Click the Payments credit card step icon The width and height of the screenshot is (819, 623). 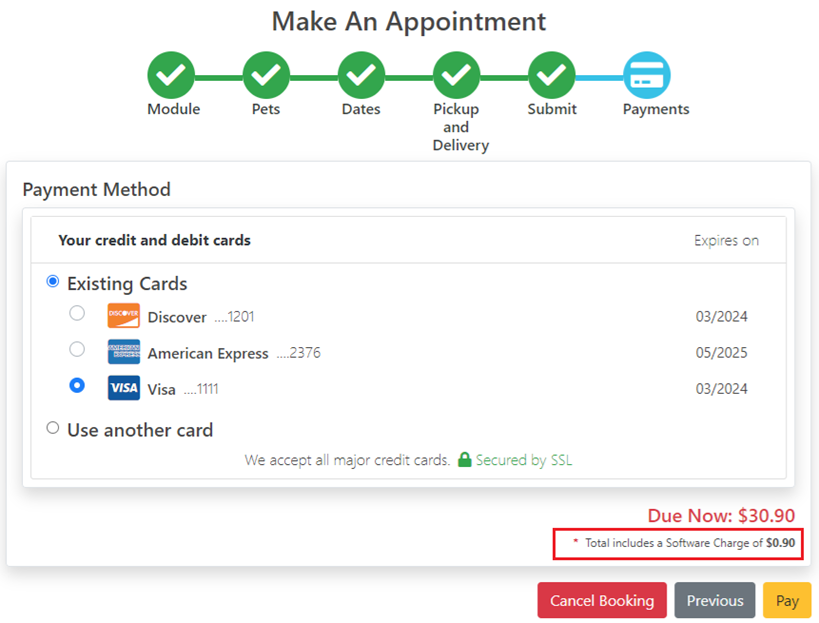[x=646, y=75]
